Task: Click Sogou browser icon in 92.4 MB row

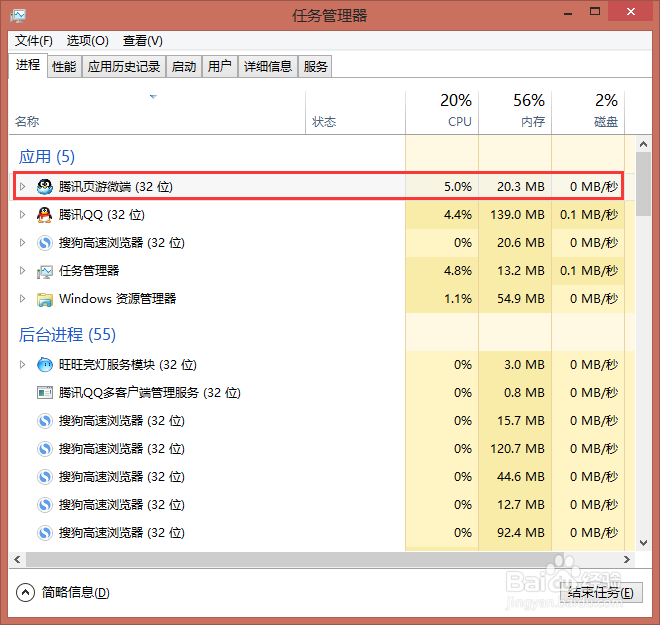Action: click(x=45, y=533)
